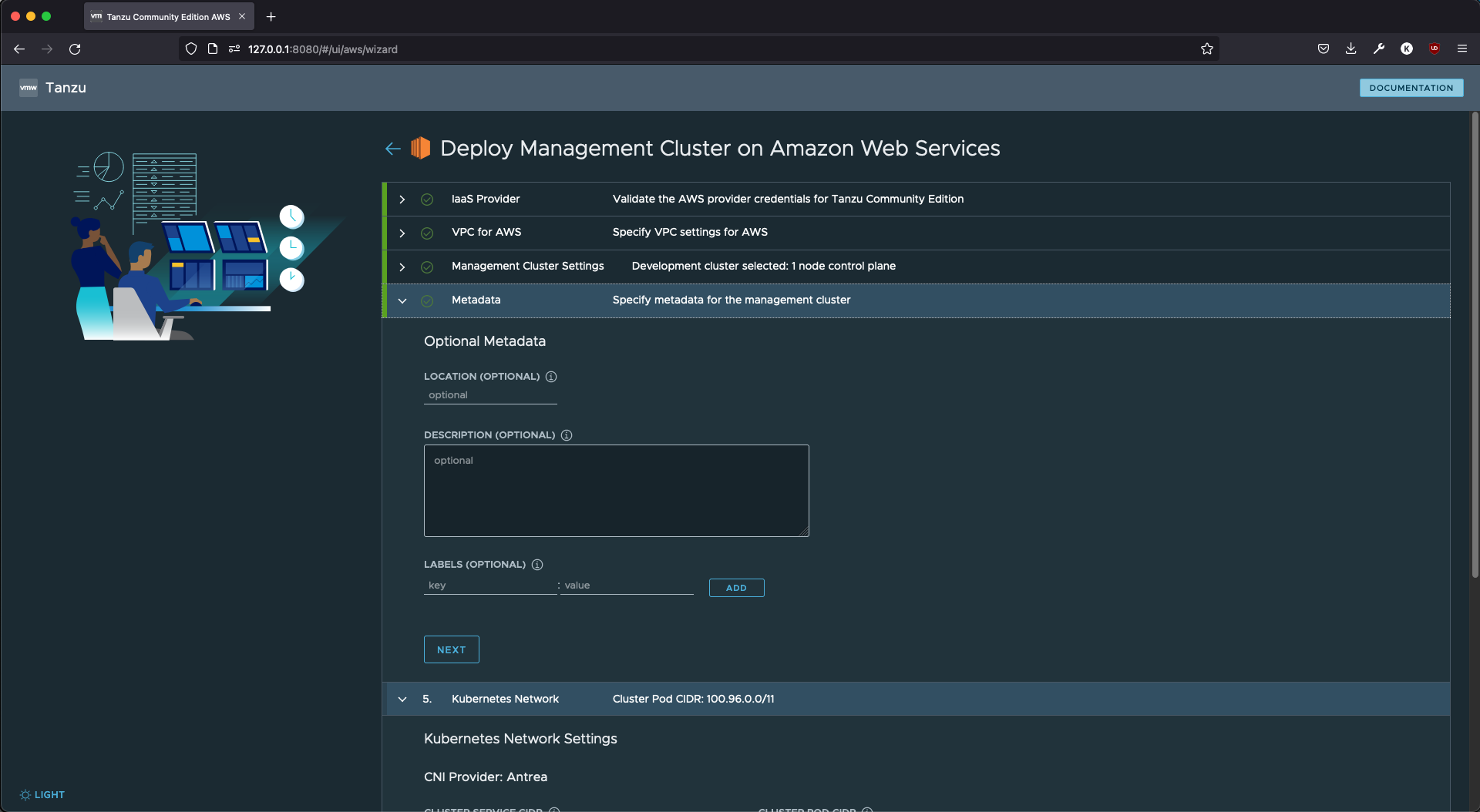This screenshot has height=812, width=1480.
Task: Switch to Light theme
Action: [42, 794]
